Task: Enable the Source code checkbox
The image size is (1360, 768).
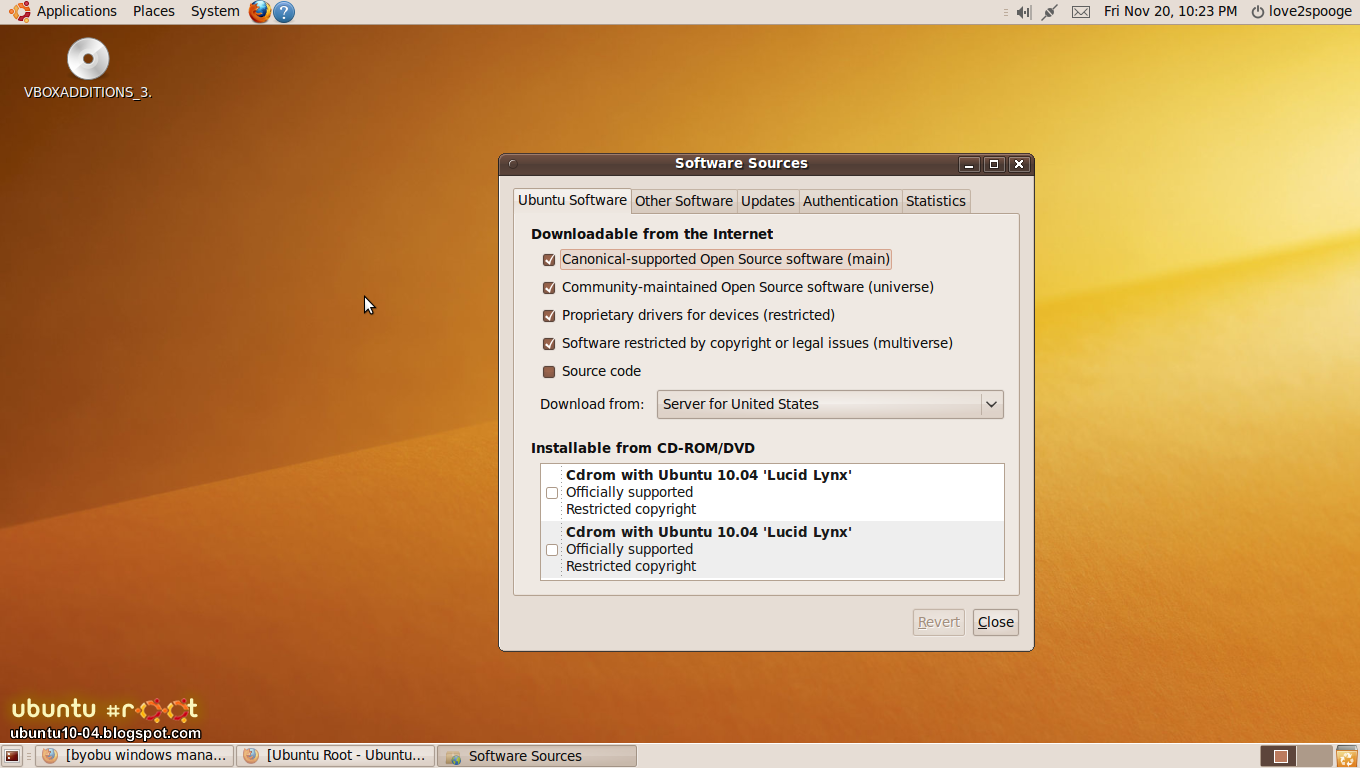Action: point(549,372)
